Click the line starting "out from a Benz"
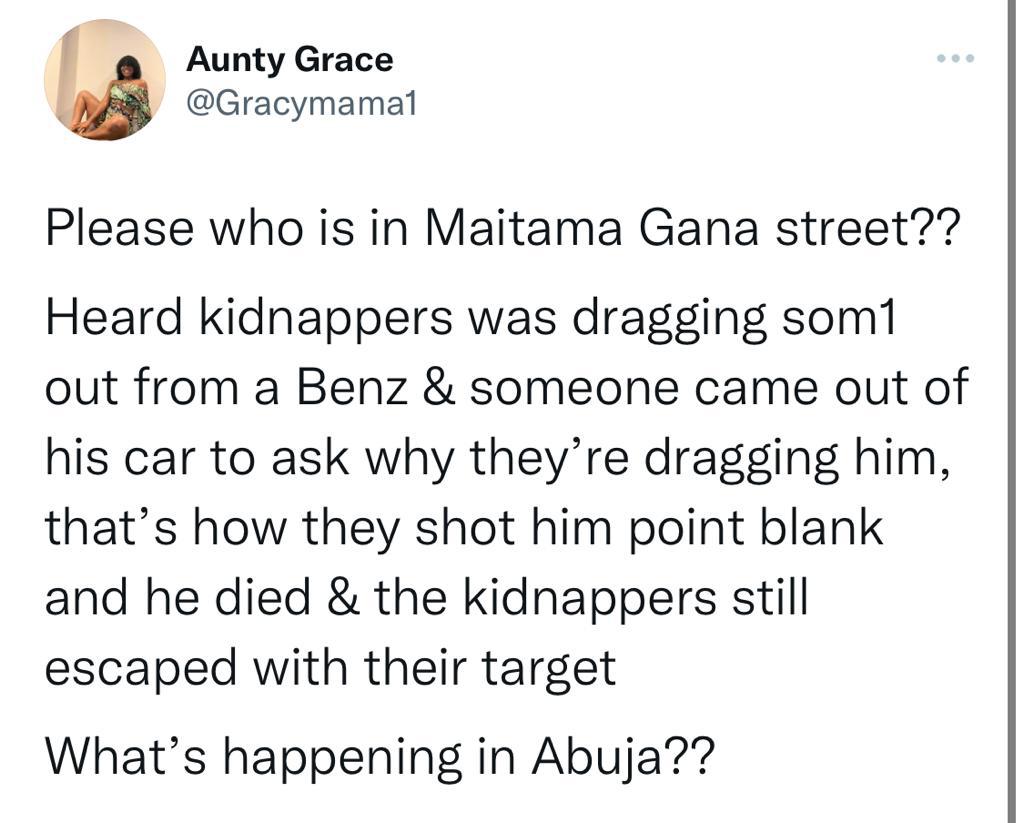Viewport: 1024px width, 823px height. pos(506,387)
